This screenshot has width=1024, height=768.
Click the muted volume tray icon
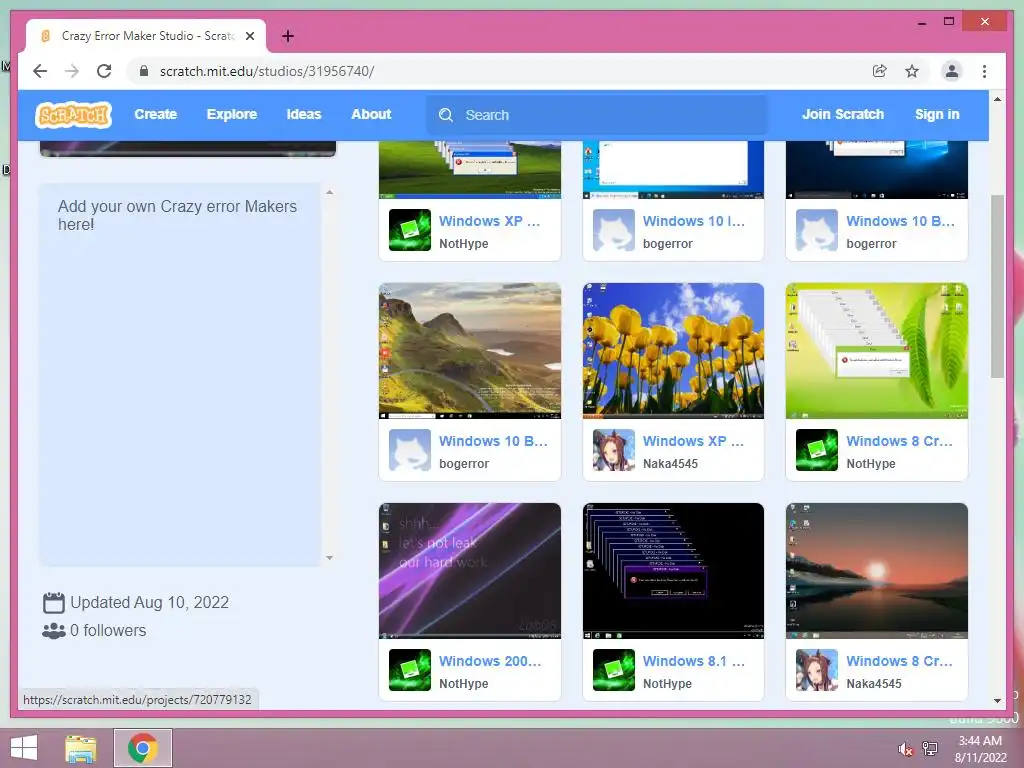click(906, 749)
